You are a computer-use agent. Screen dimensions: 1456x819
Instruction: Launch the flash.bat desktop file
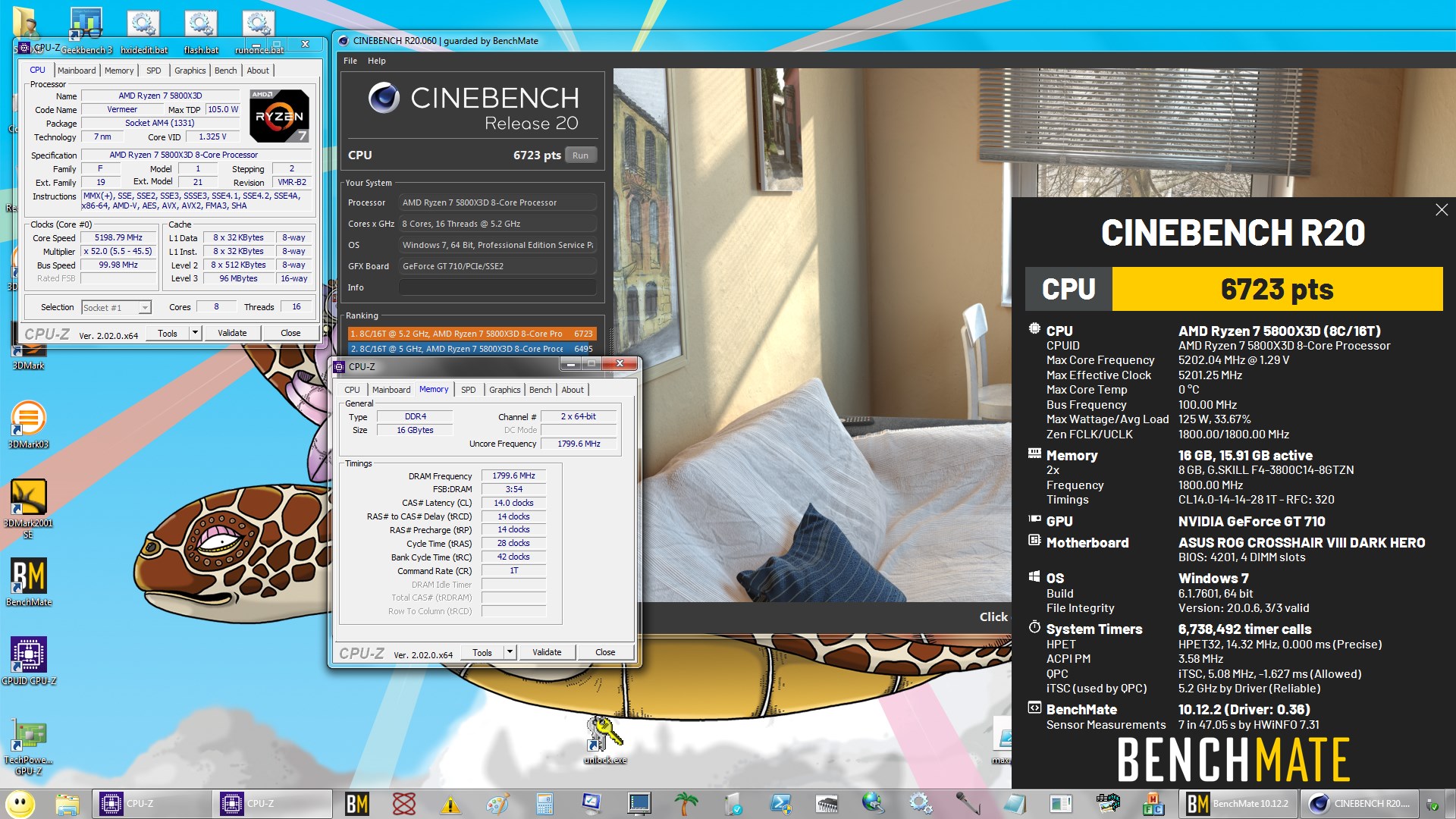201,30
